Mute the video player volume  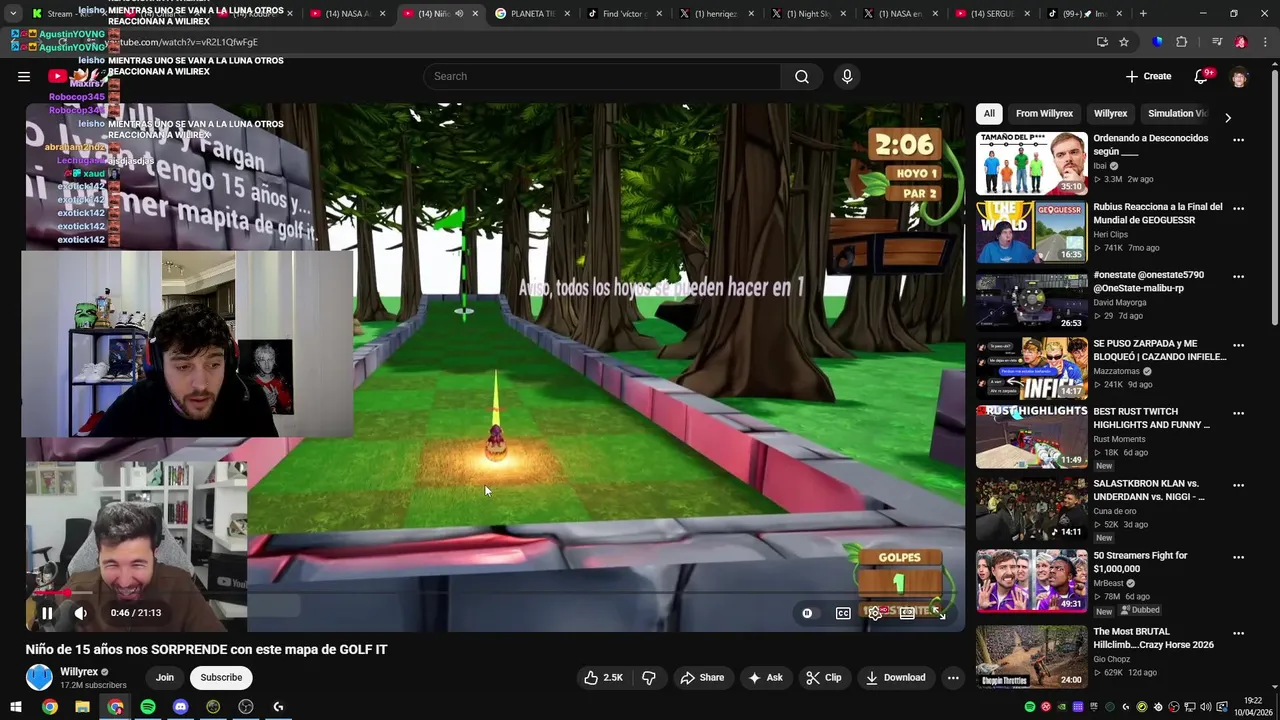81,613
